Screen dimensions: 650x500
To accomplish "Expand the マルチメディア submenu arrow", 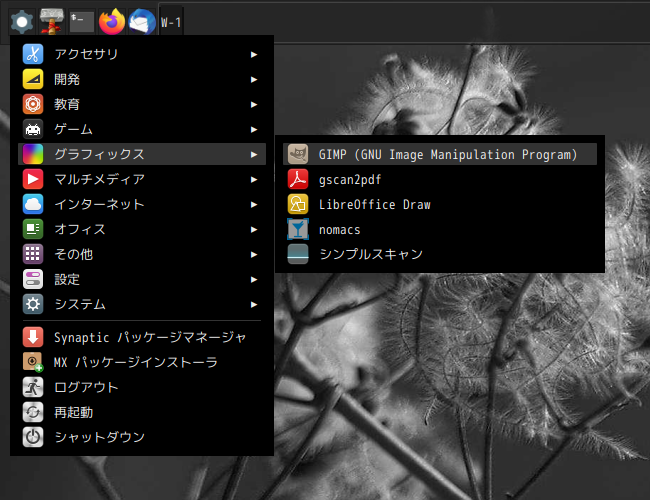I will (254, 180).
